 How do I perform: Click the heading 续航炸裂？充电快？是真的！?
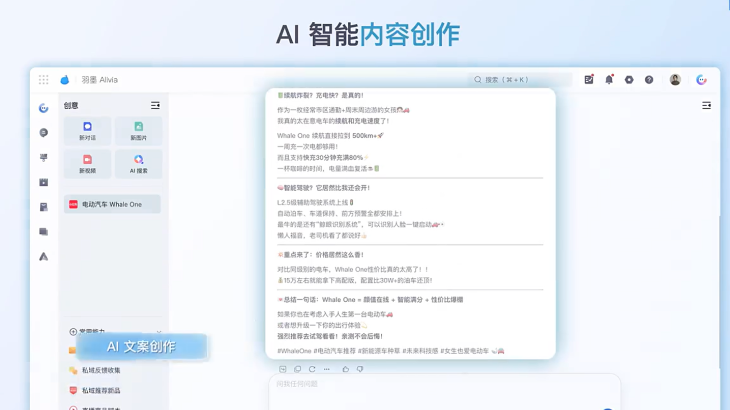(x=320, y=95)
